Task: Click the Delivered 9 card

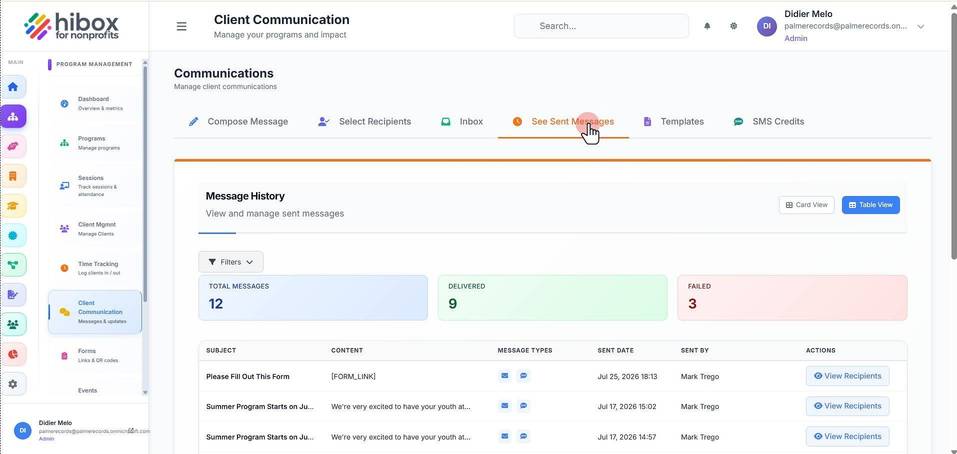Action: (552, 298)
